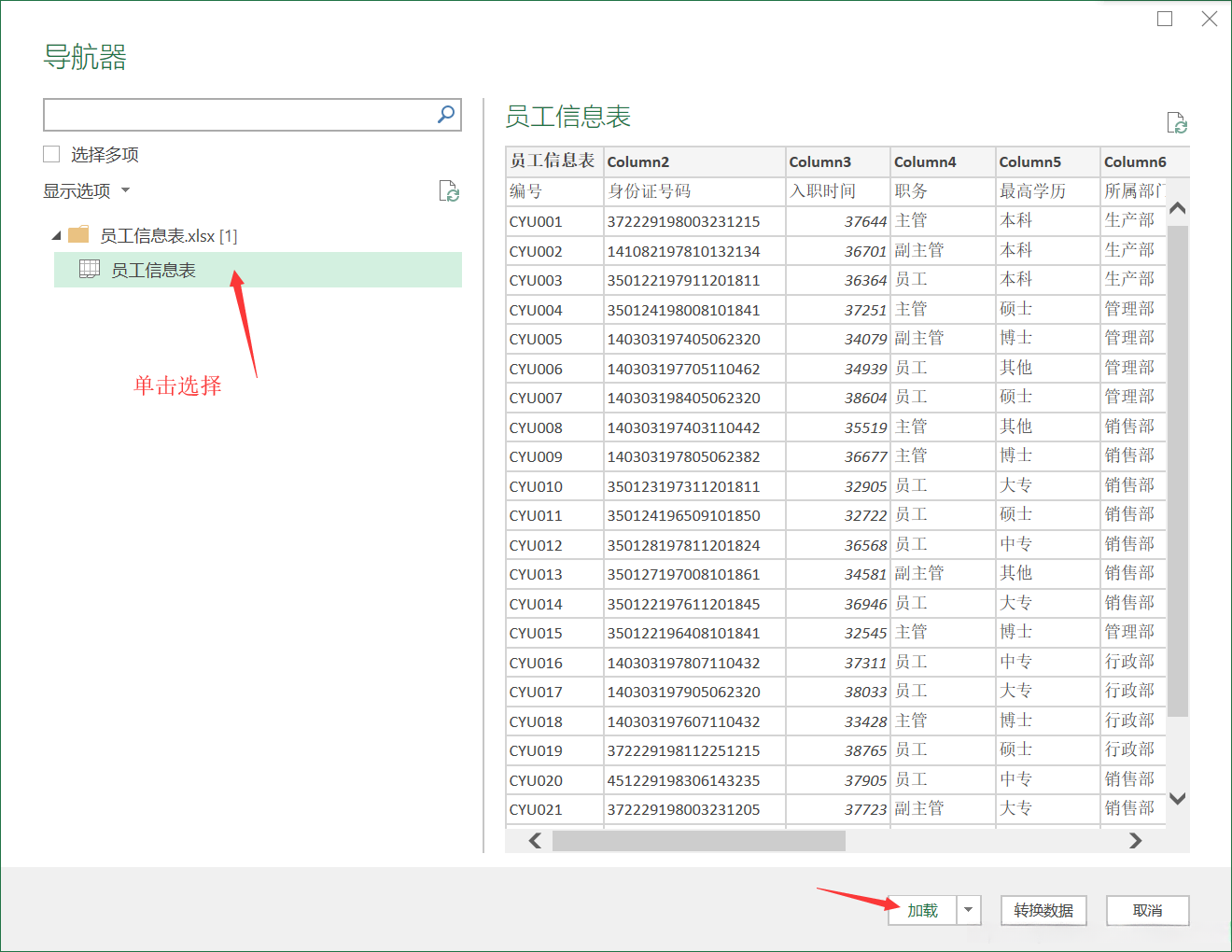Enable the 选择多项 checkbox

click(x=51, y=154)
